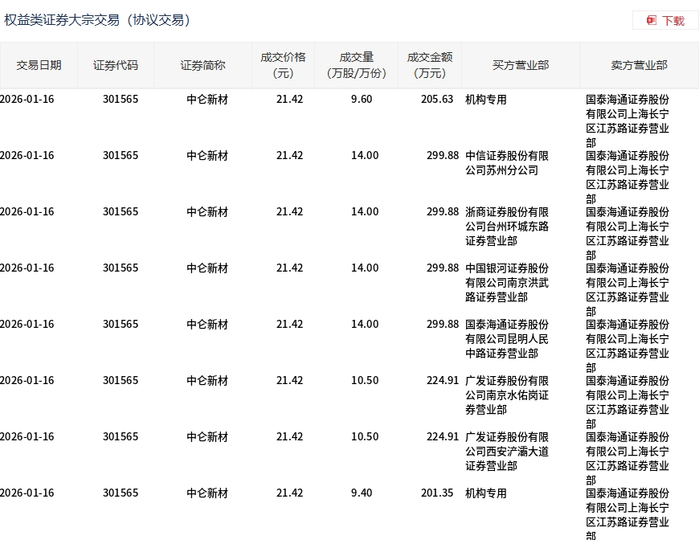Click security code 301565 in the first row

pos(121,99)
